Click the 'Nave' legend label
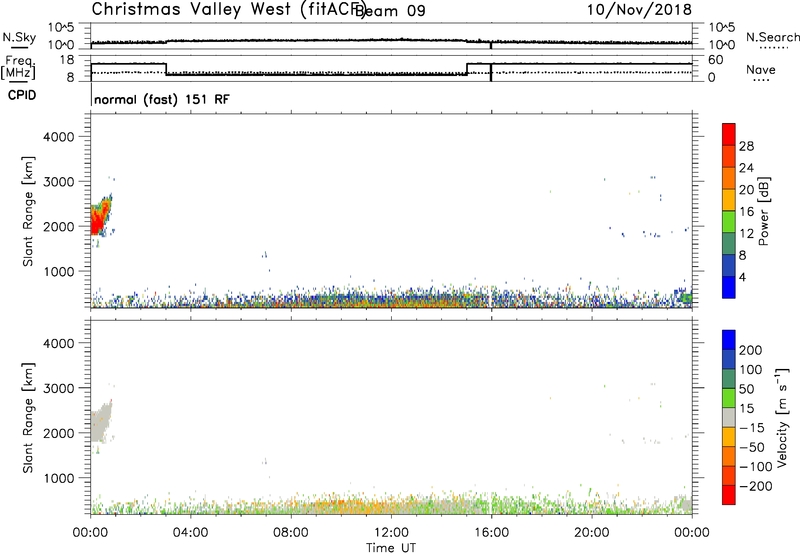The height and width of the screenshot is (554, 800). (761, 70)
